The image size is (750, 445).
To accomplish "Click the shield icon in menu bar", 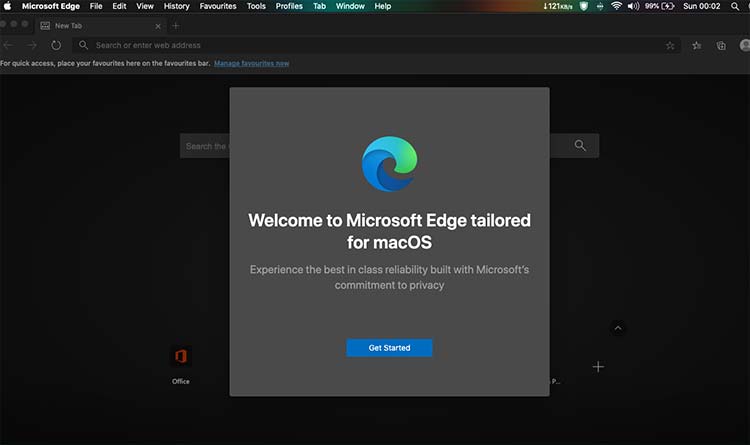I will click(x=584, y=6).
